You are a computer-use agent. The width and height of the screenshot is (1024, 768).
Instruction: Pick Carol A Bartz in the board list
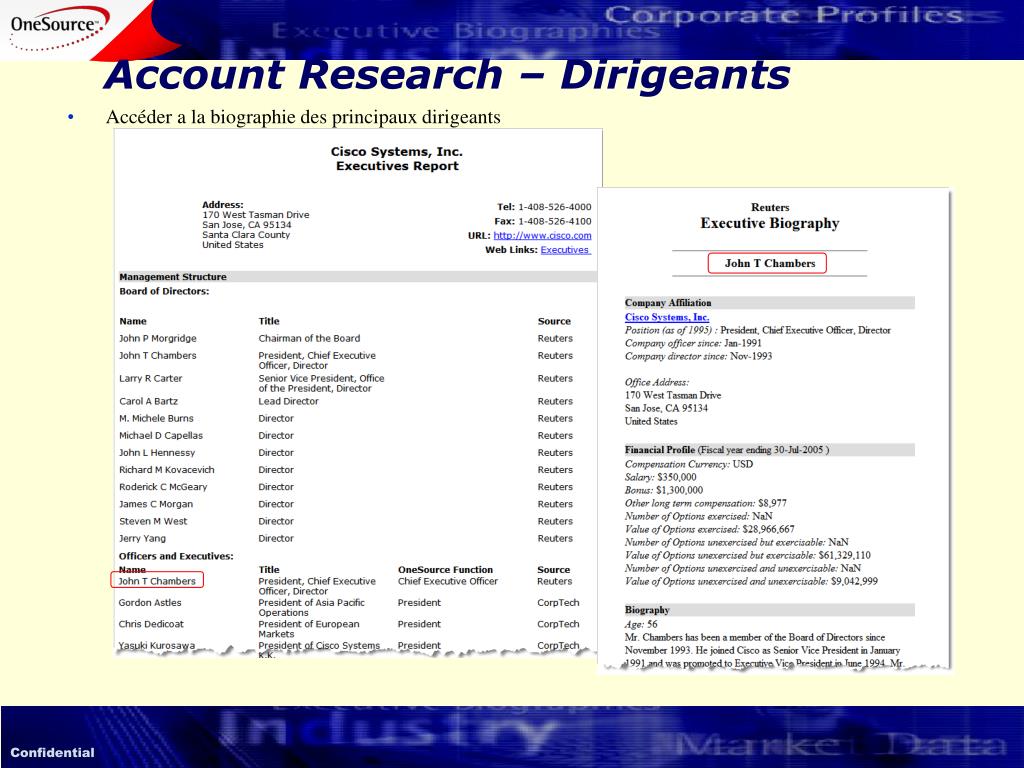(x=148, y=401)
